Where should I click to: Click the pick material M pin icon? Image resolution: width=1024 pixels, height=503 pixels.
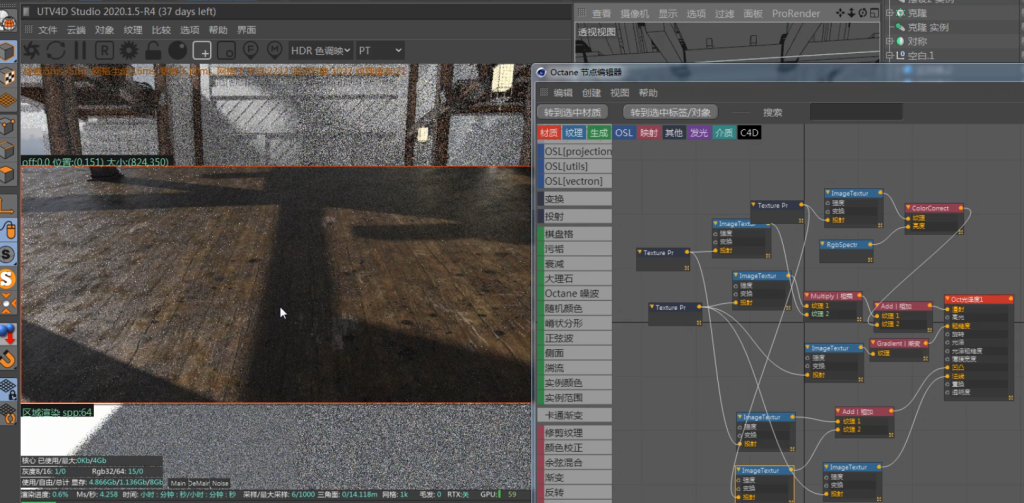point(275,50)
